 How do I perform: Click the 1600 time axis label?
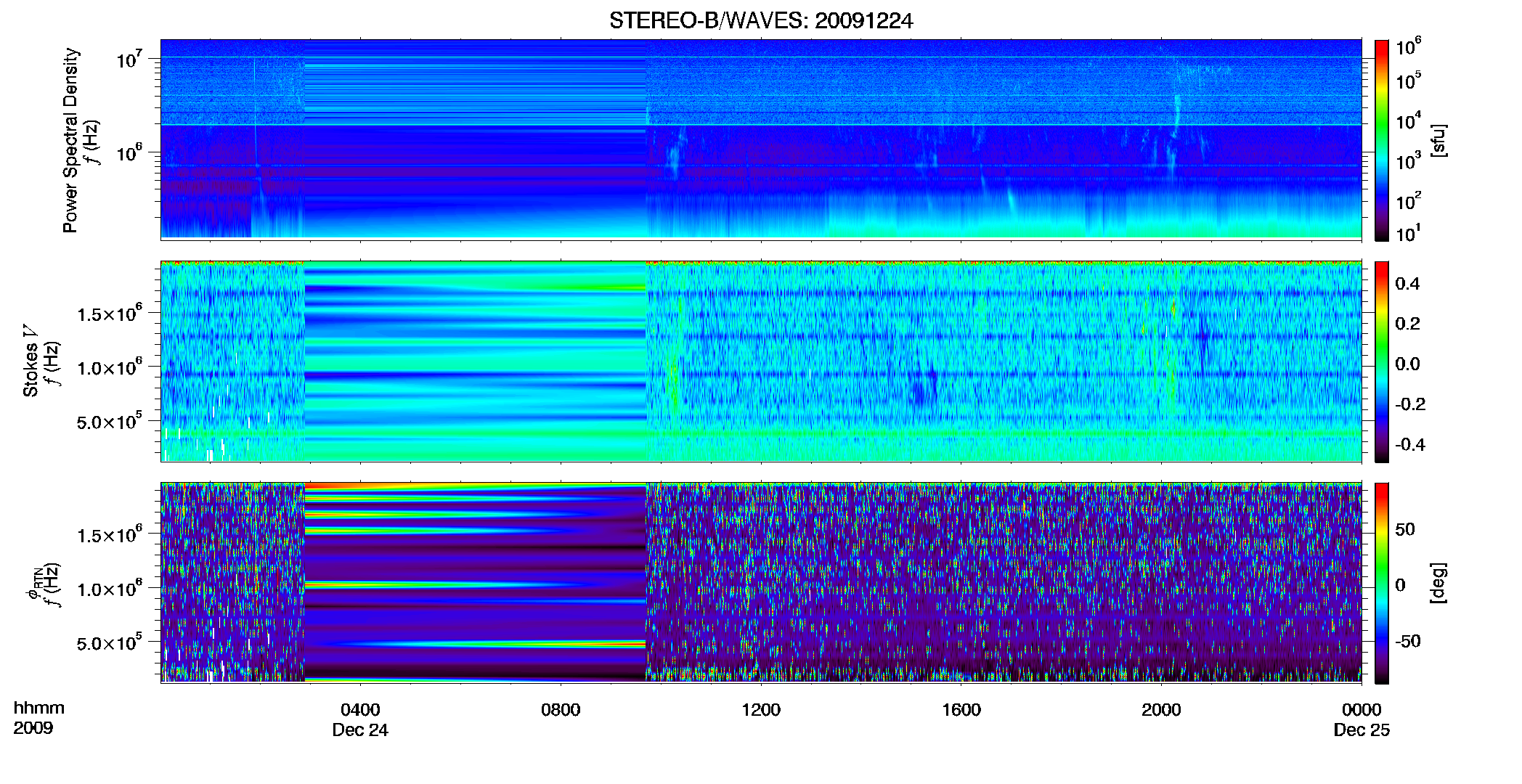coord(961,710)
